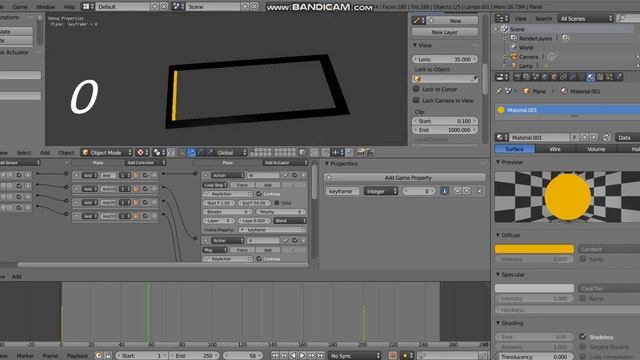Open the Render properties tab icon
The width and height of the screenshot is (640, 360).
point(517,77)
